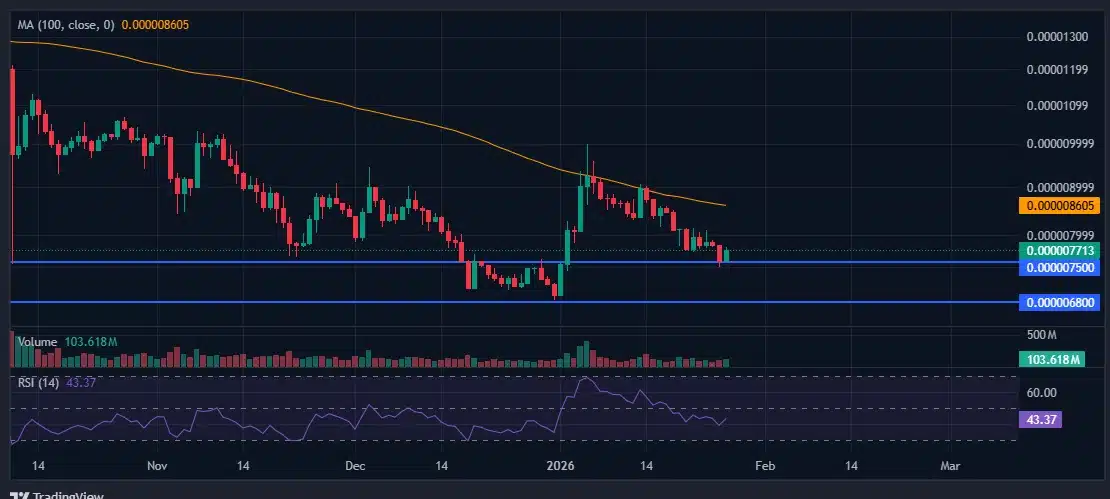Click the orange 0.000008605 MA price tag

point(1058,206)
